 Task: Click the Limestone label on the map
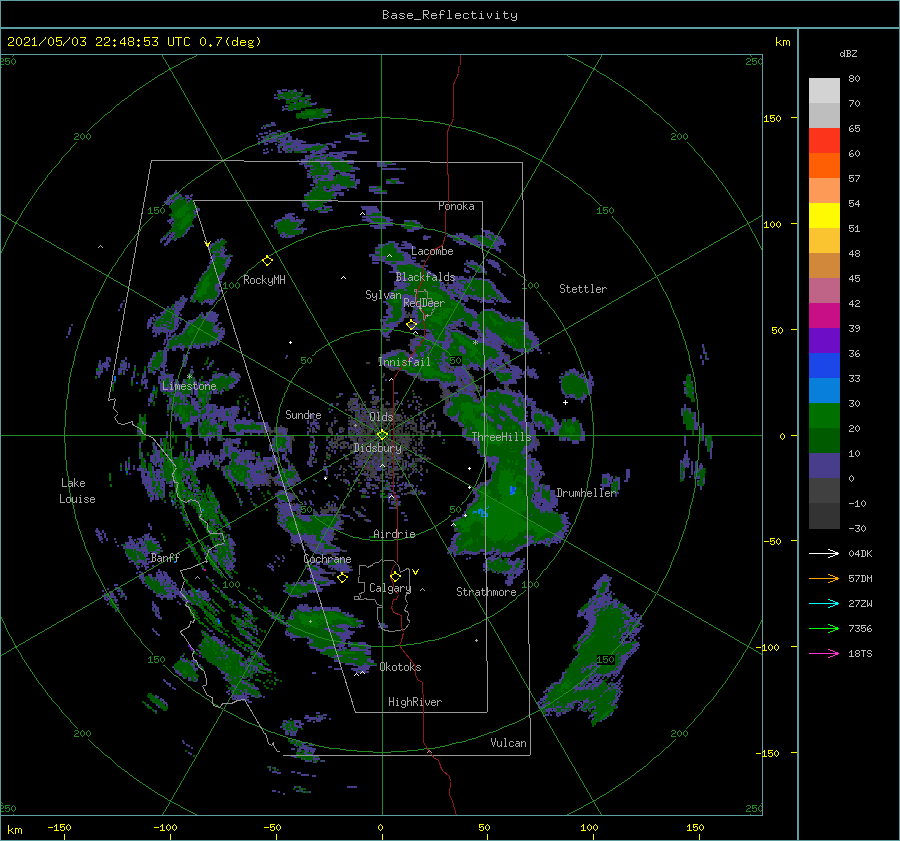pos(189,386)
